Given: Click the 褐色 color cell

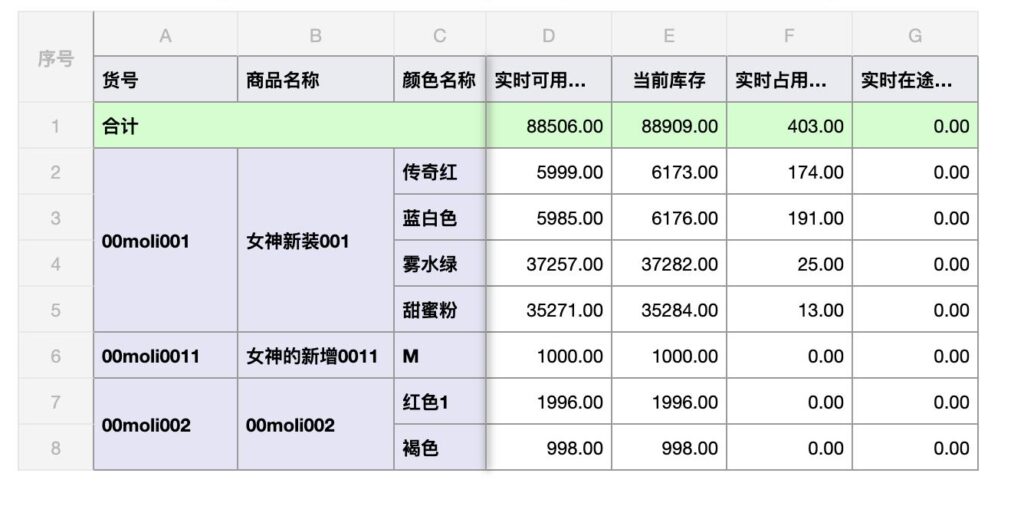Looking at the screenshot, I should [440, 448].
